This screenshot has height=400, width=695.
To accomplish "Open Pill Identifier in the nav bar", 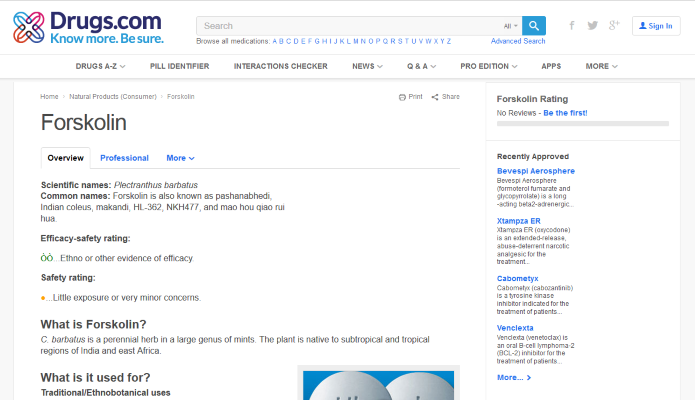I will pos(180,66).
